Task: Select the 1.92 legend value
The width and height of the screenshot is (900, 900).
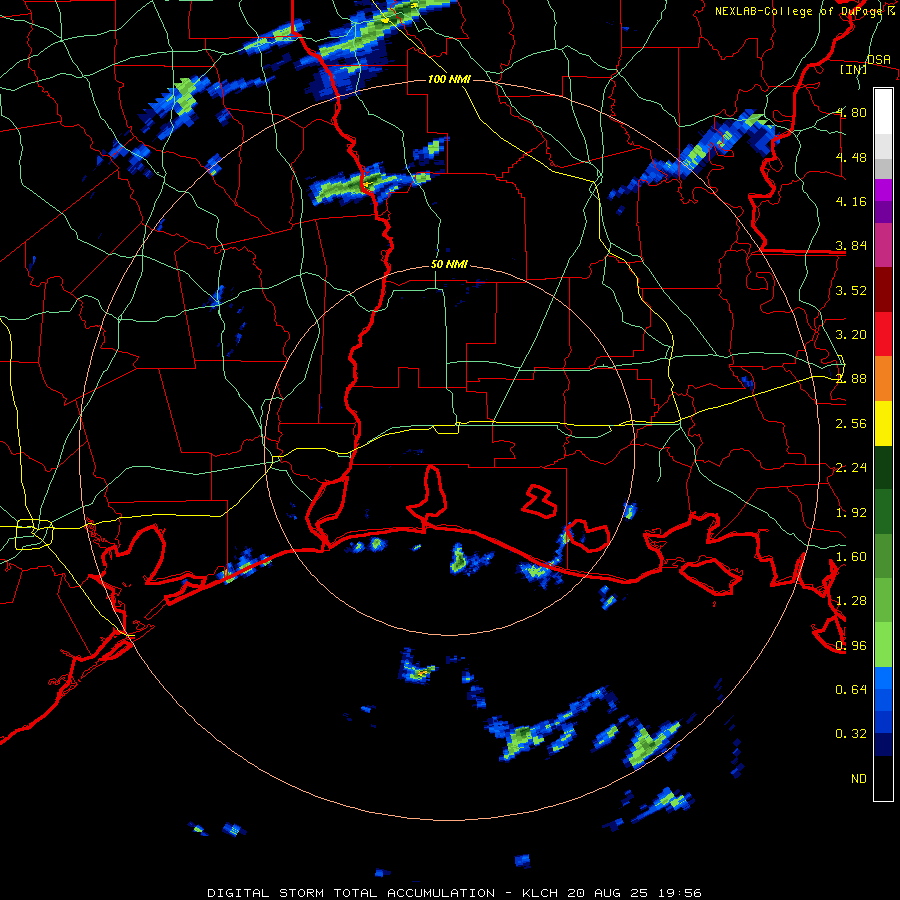Action: pyautogui.click(x=852, y=513)
